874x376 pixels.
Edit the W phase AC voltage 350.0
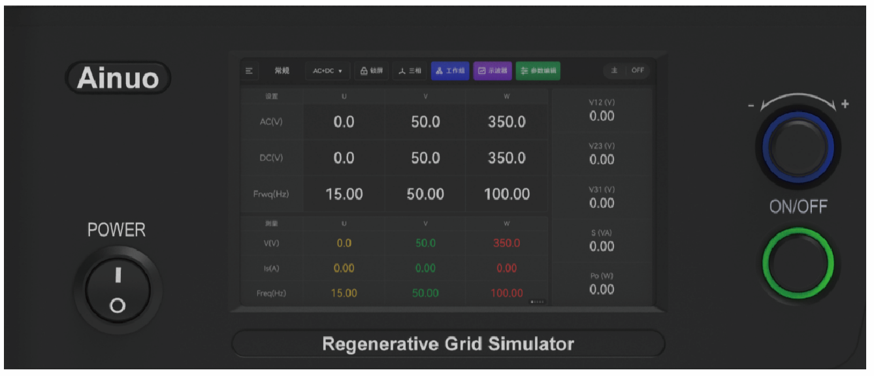coord(507,122)
